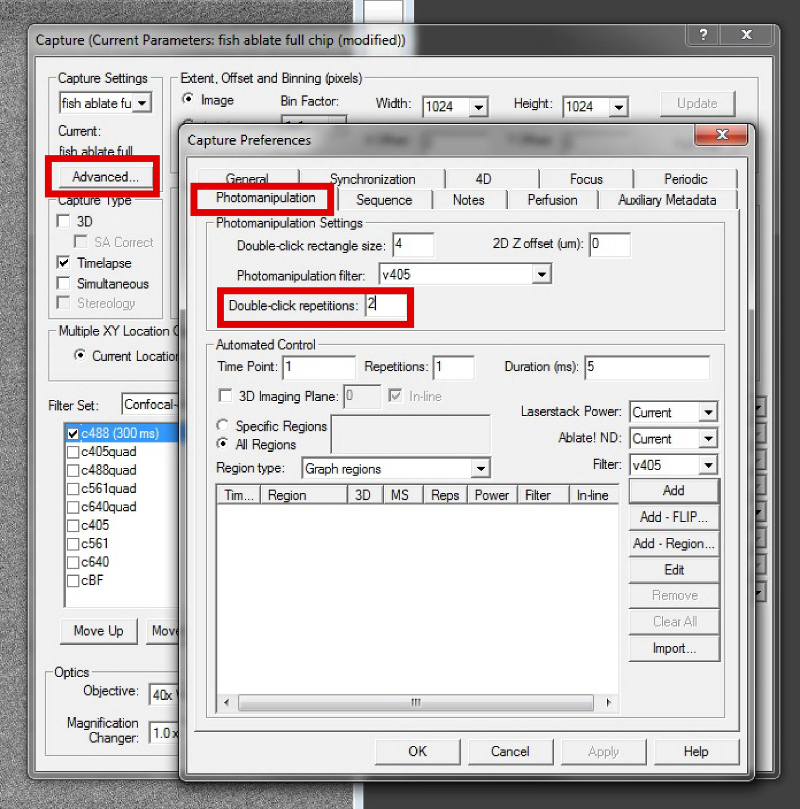The height and width of the screenshot is (809, 800).
Task: Close the Capture Preferences dialog
Action: point(721,135)
